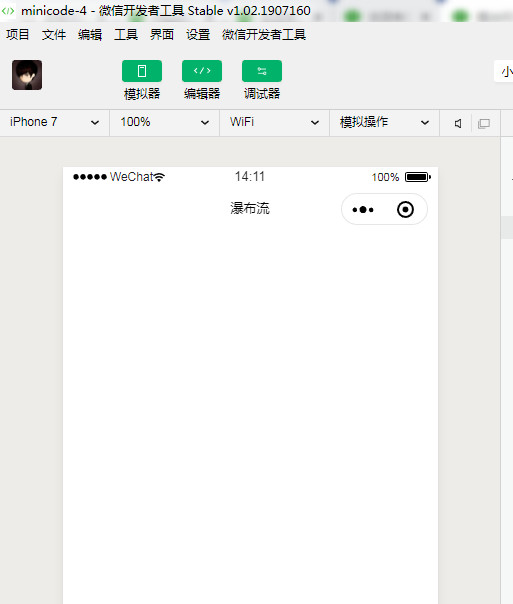Image resolution: width=513 pixels, height=604 pixels.
Task: Open the 项目 menu
Action: (x=18, y=35)
